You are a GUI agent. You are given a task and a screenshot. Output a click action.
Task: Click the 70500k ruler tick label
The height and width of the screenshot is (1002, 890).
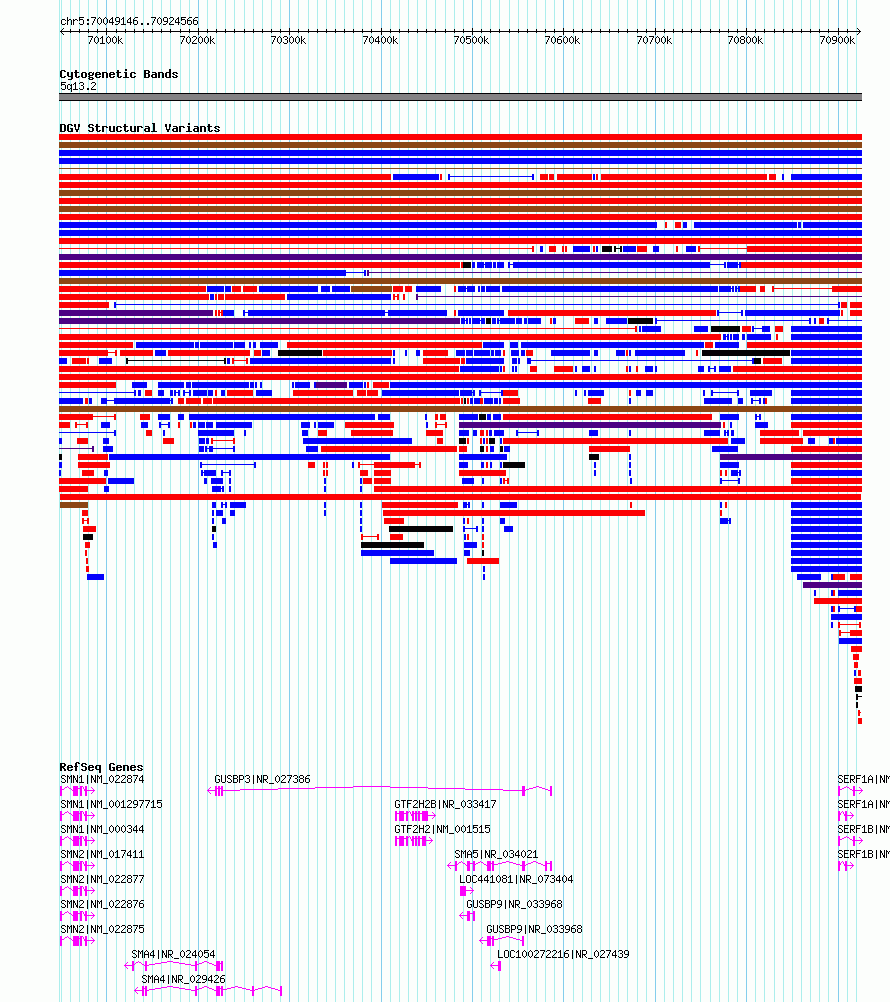pos(471,40)
